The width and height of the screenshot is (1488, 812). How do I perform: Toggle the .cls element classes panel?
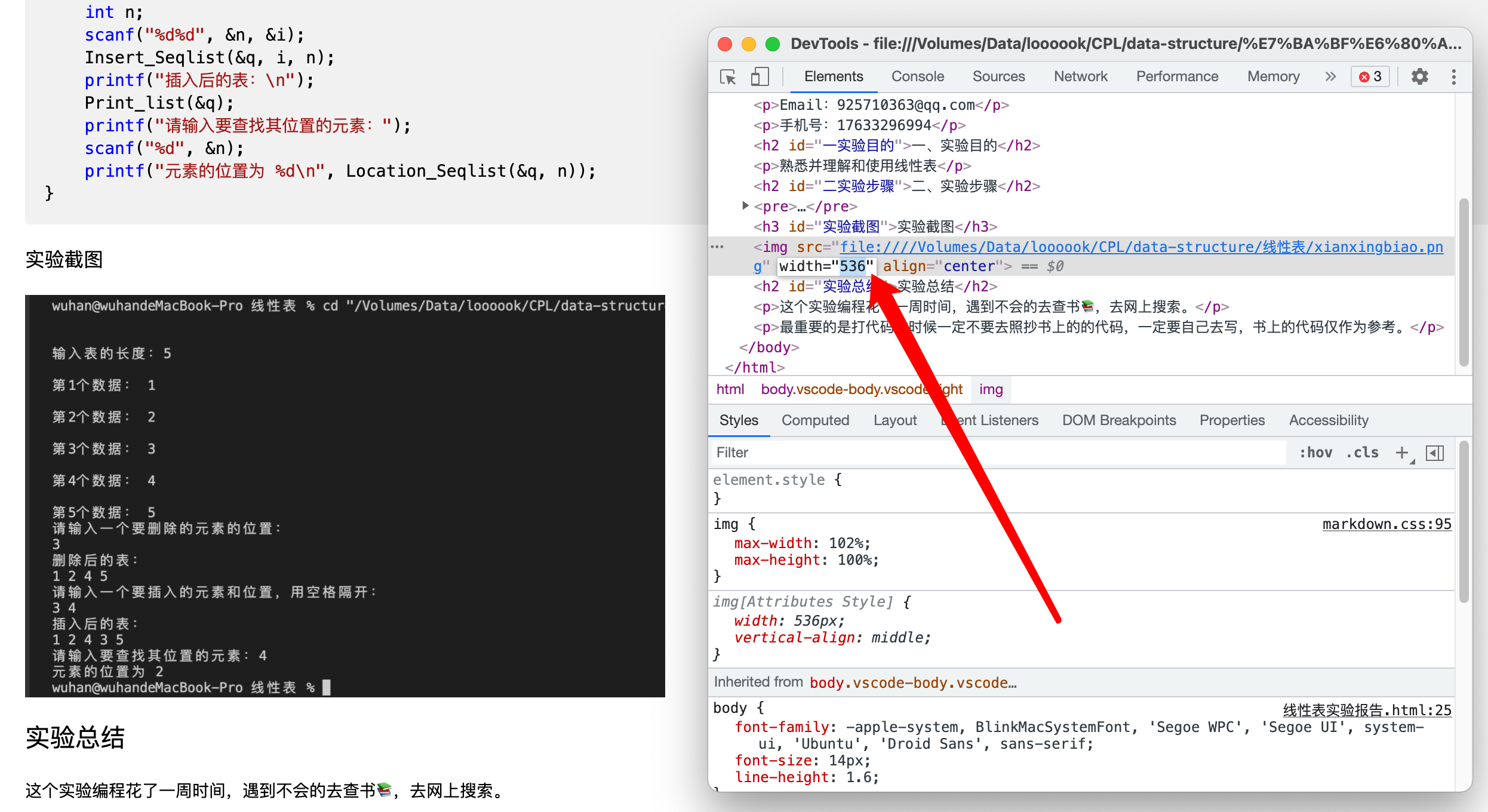(x=1362, y=453)
